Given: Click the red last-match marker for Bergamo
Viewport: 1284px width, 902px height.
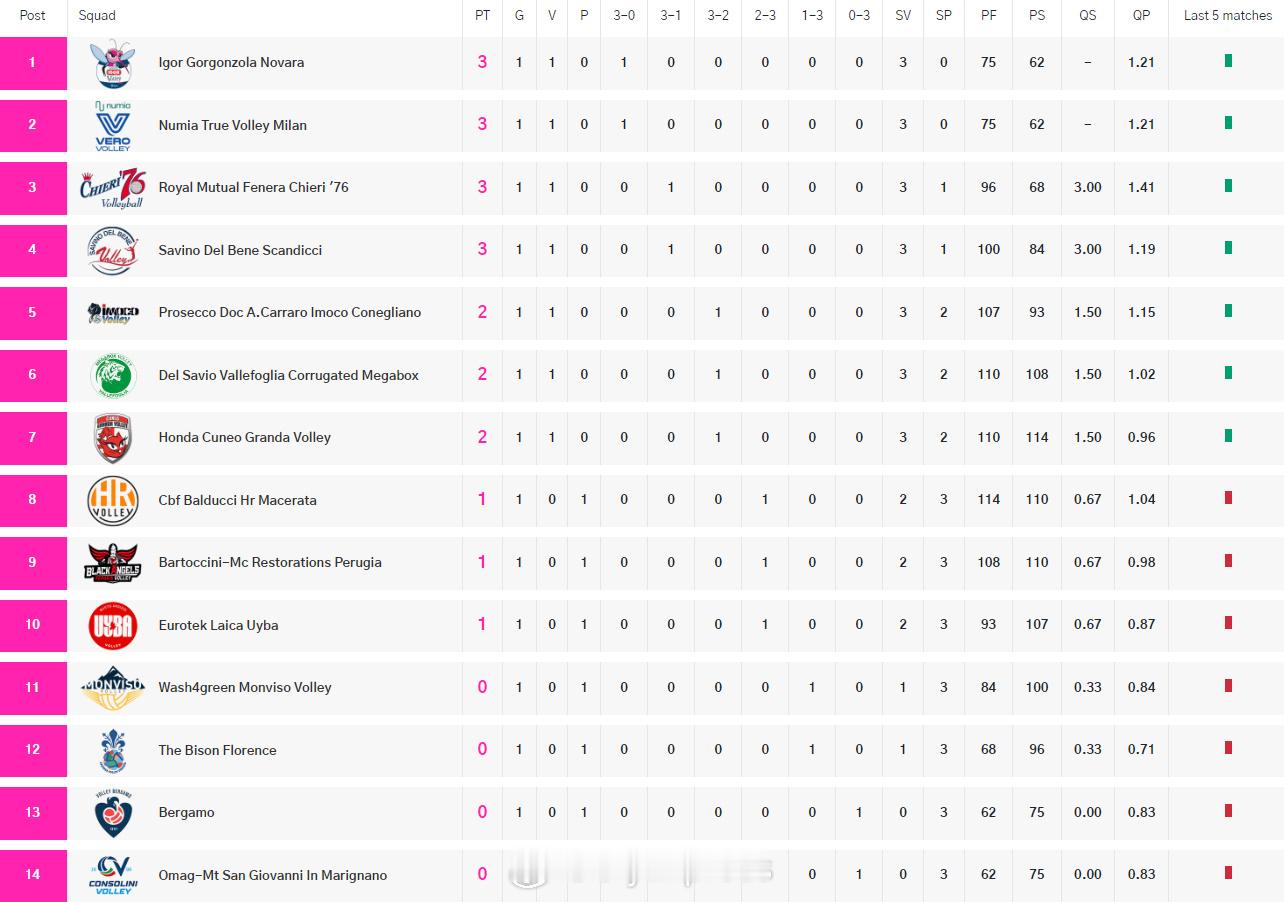Looking at the screenshot, I should pyautogui.click(x=1228, y=811).
